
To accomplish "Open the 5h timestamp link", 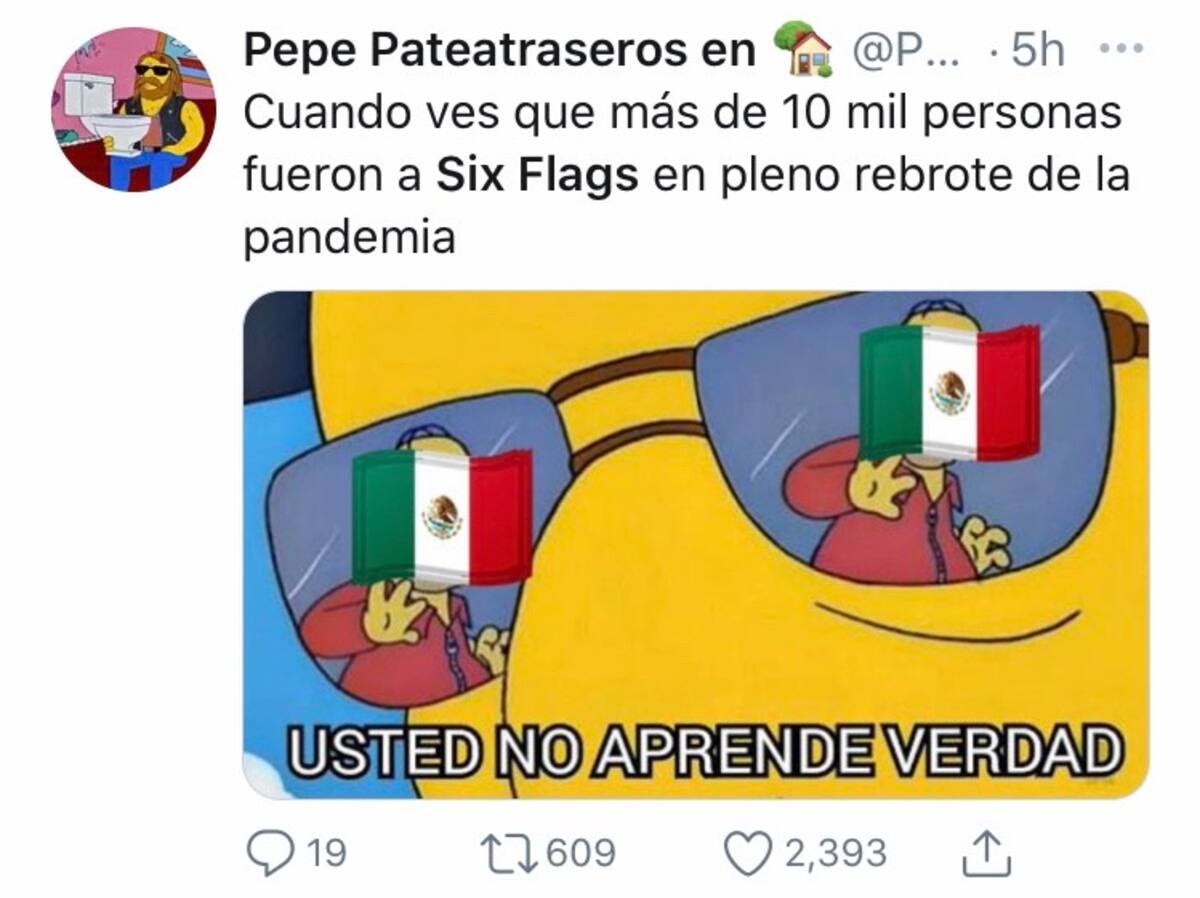I will 1037,52.
